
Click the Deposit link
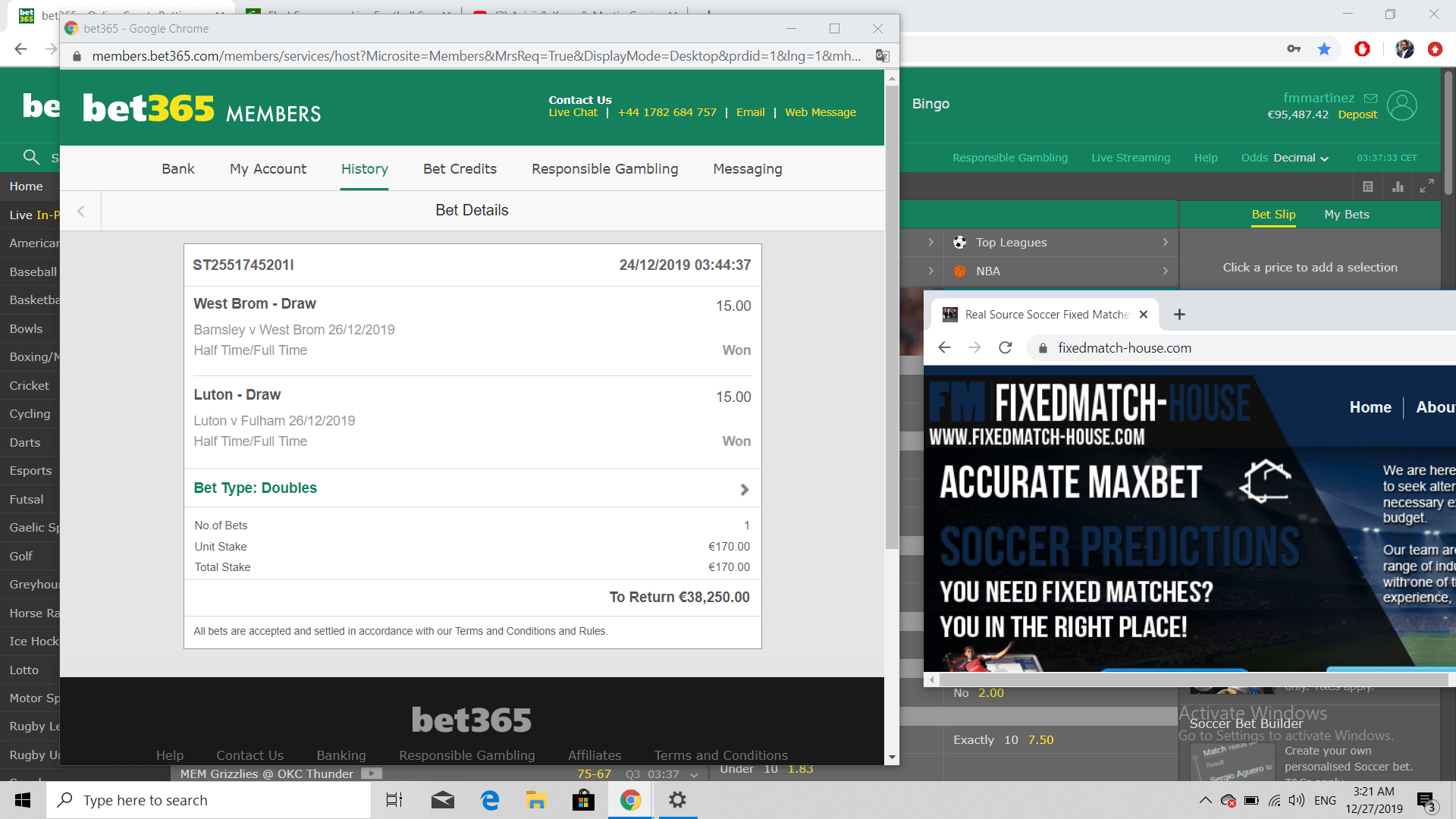[1357, 115]
